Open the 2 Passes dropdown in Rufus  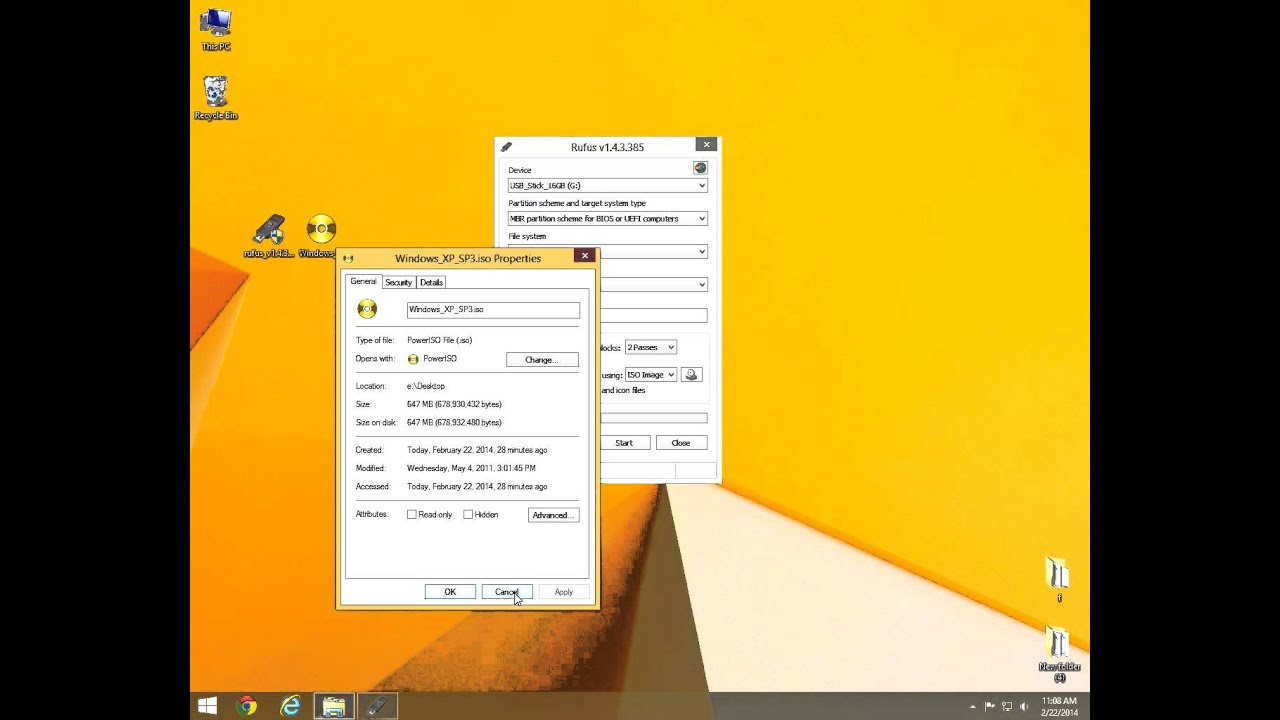point(650,347)
